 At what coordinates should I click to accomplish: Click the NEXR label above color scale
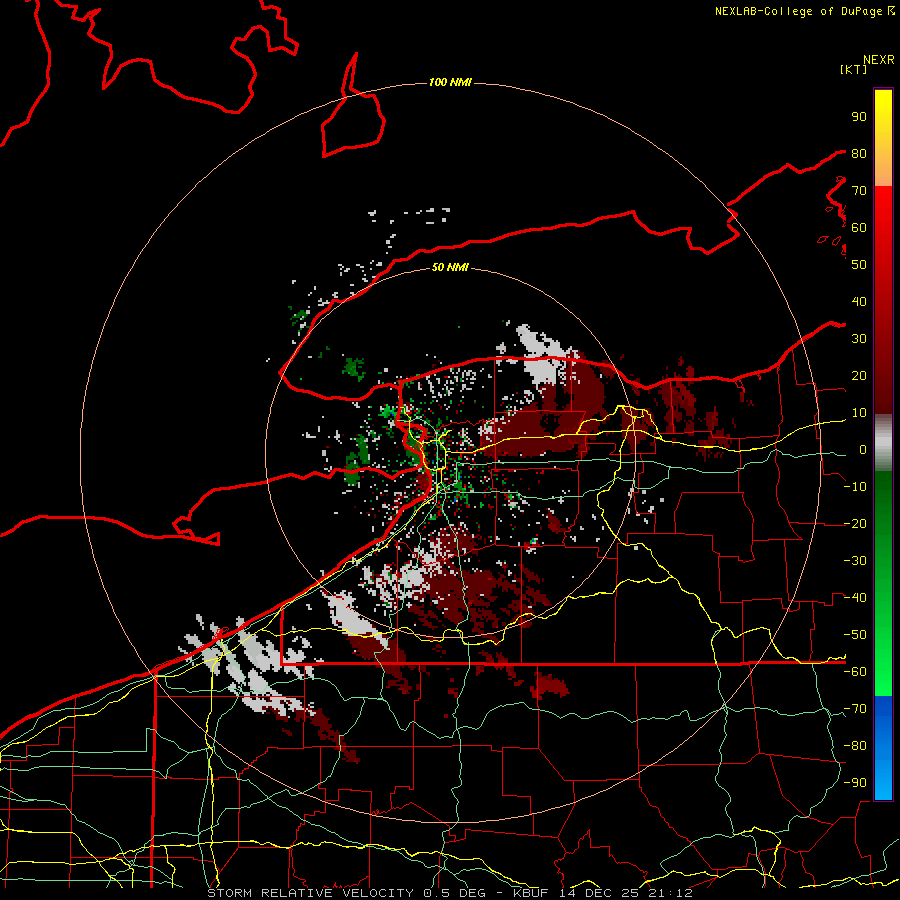(x=879, y=60)
